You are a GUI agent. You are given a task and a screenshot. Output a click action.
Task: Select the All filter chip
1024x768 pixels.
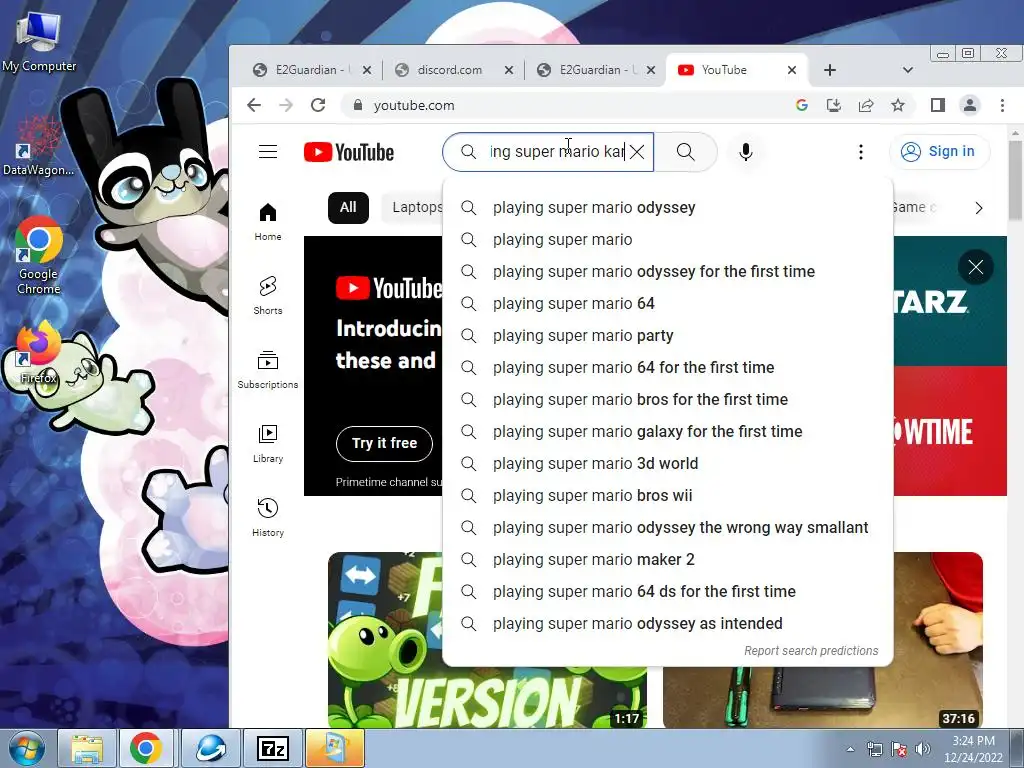click(x=348, y=208)
